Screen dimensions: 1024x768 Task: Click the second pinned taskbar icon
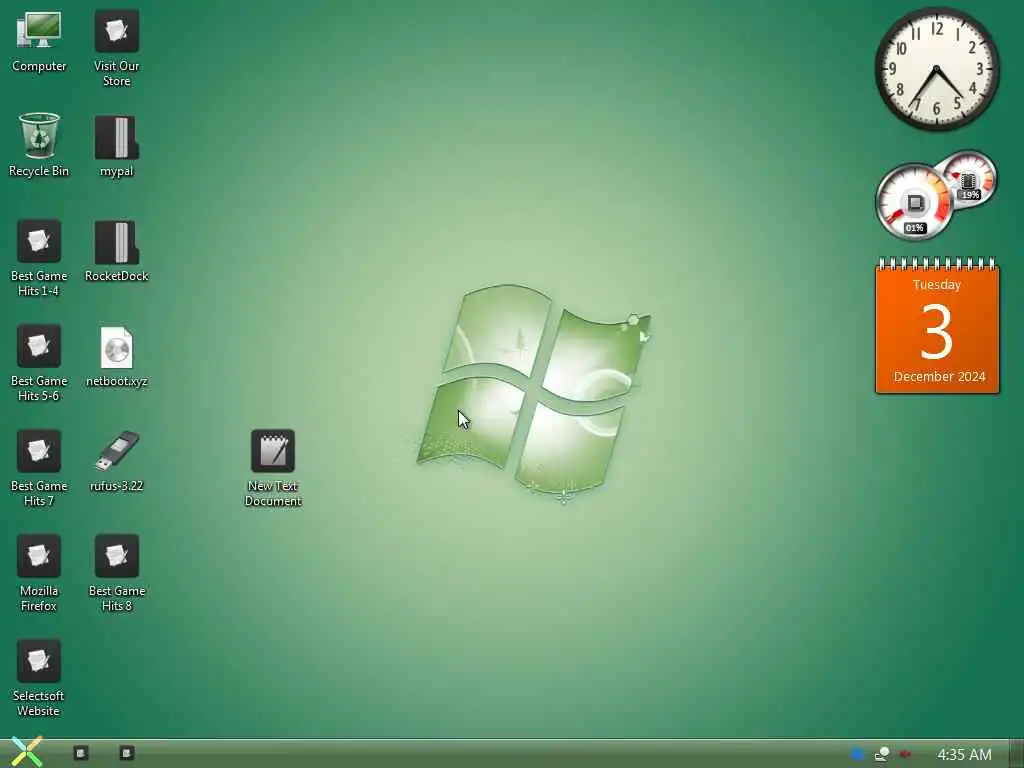127,754
